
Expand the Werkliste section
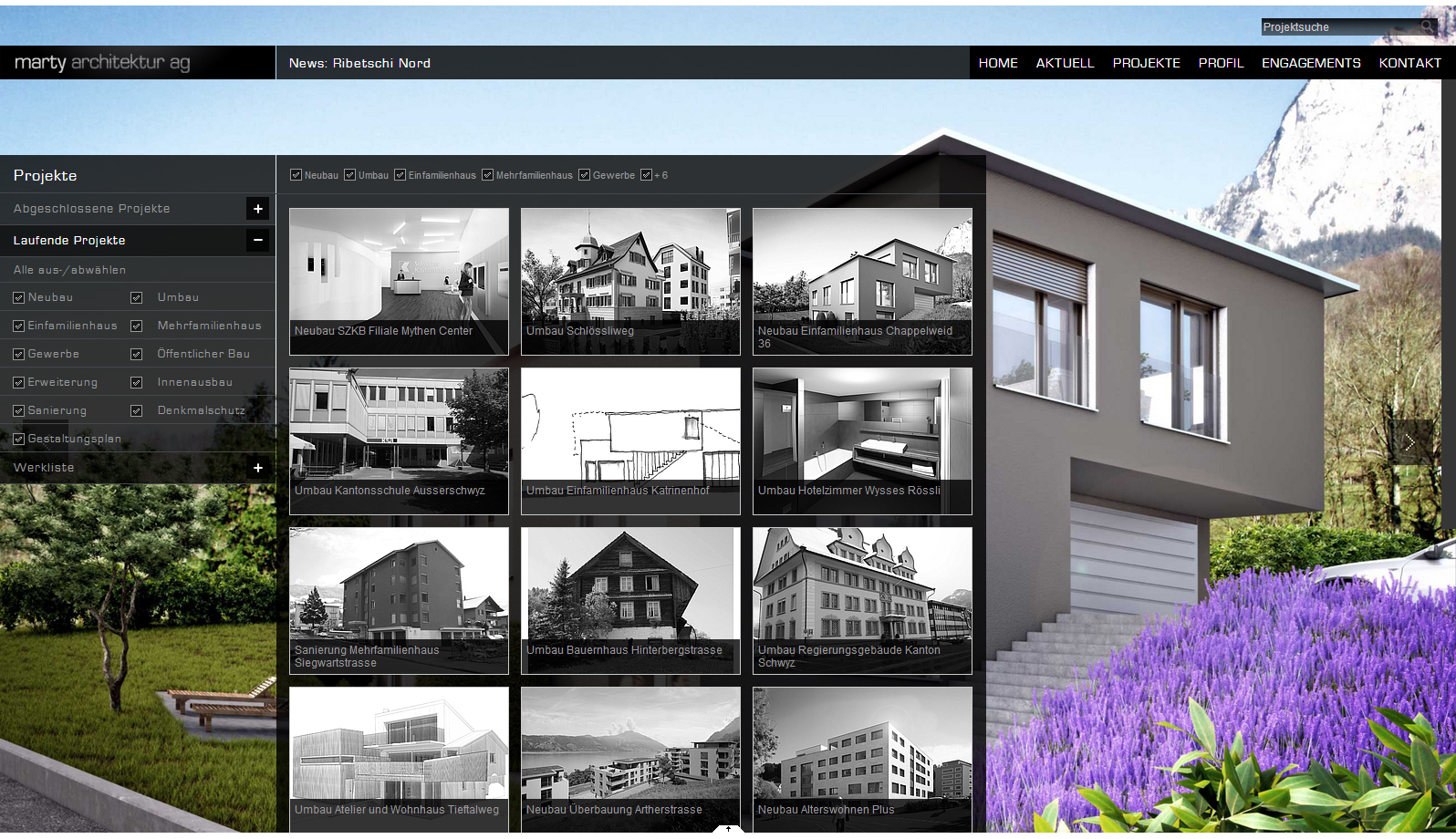coord(257,468)
